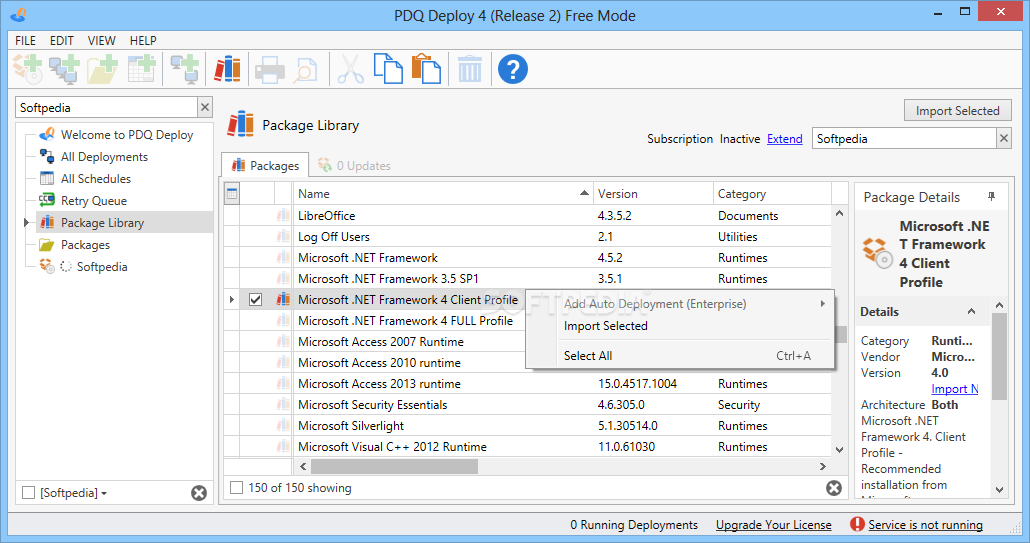Image resolution: width=1030 pixels, height=543 pixels.
Task: Click the Package Details vertical scrollbar thumb
Action: pyautogui.click(x=999, y=355)
